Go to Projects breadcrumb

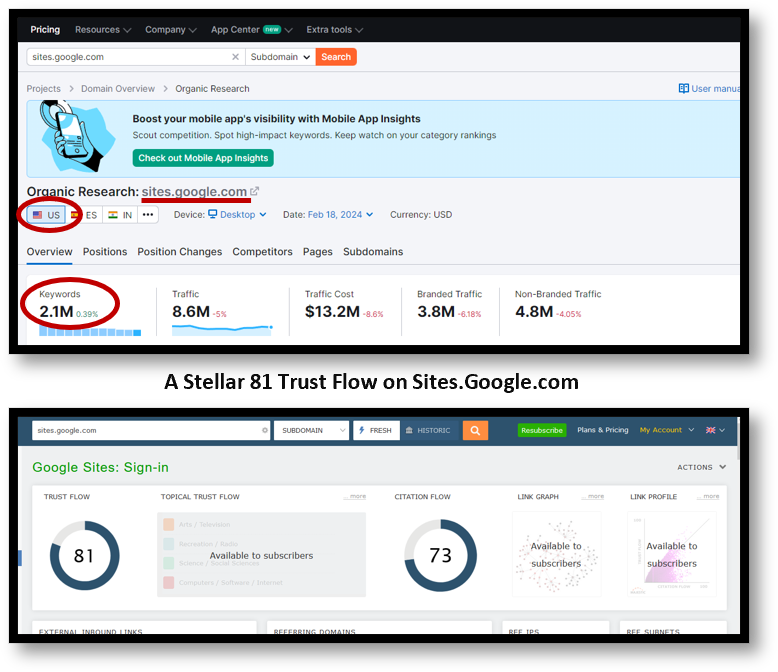click(44, 89)
